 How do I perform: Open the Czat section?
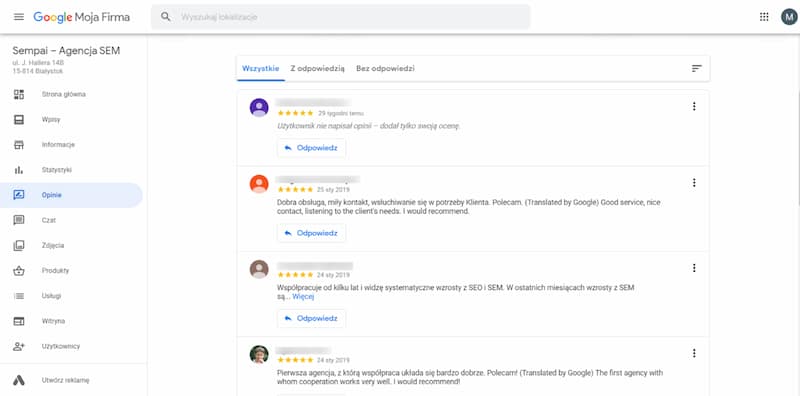(71, 220)
